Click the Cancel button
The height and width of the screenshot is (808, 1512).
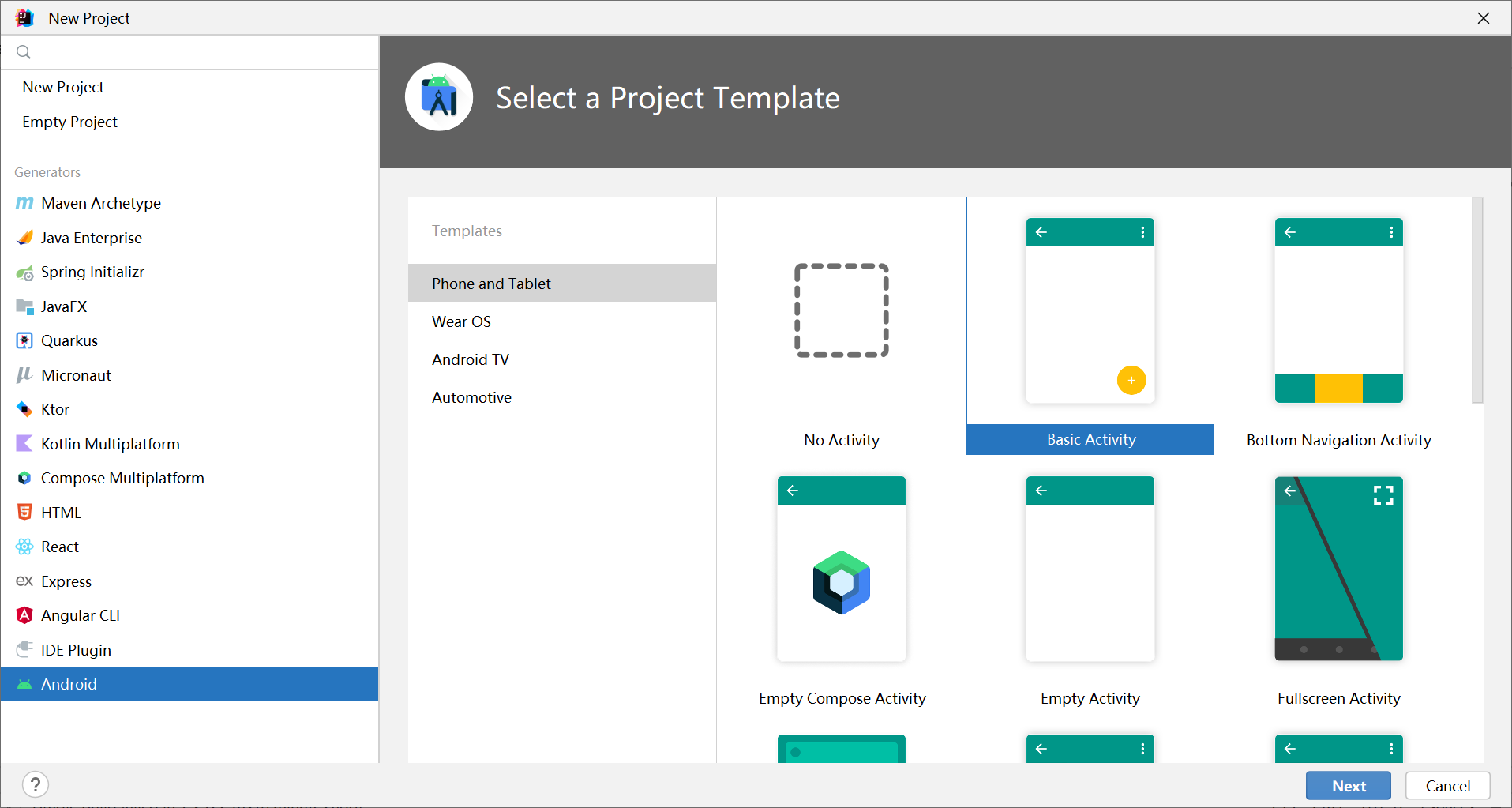tap(1448, 786)
